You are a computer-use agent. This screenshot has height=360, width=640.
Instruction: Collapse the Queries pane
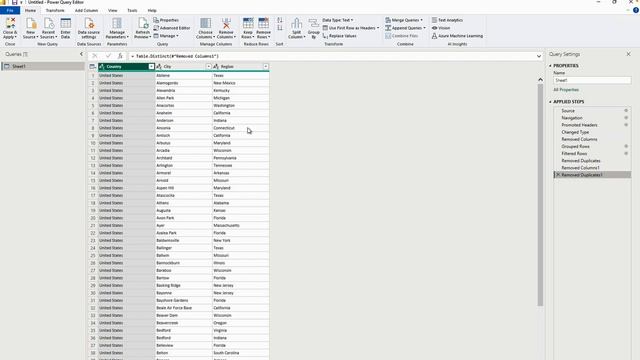coord(81,54)
